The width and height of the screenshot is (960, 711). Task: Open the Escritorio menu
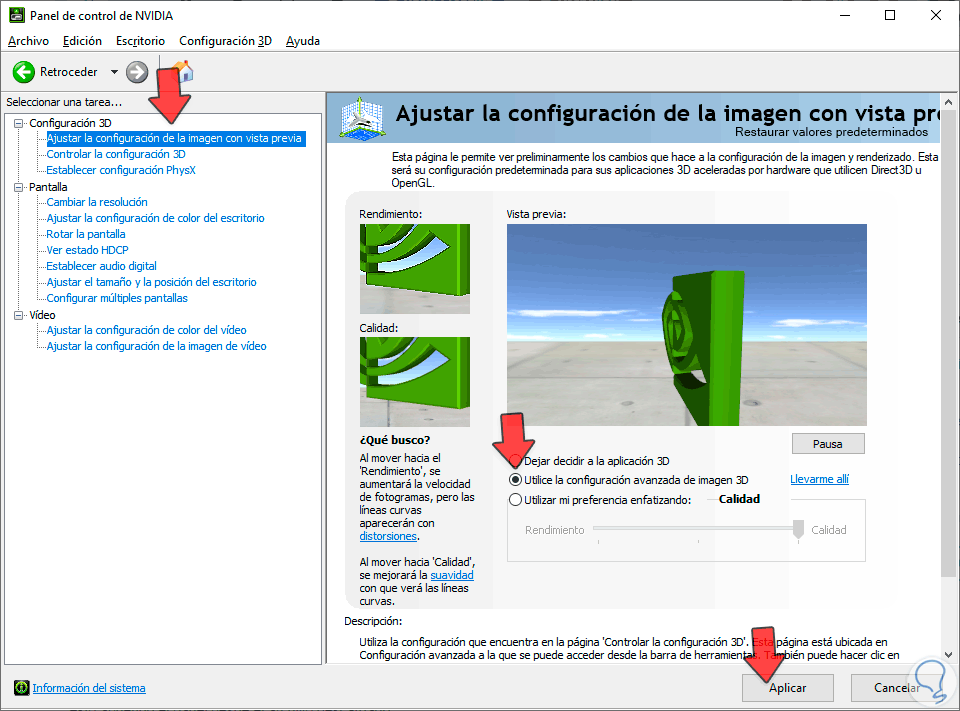pyautogui.click(x=140, y=41)
